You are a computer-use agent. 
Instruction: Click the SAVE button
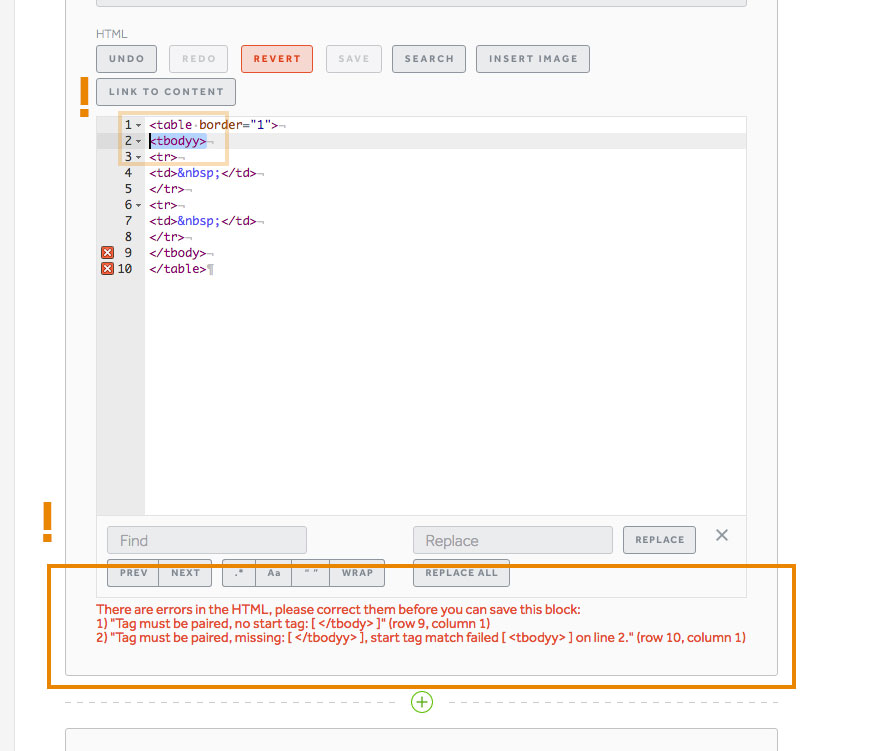click(x=354, y=59)
